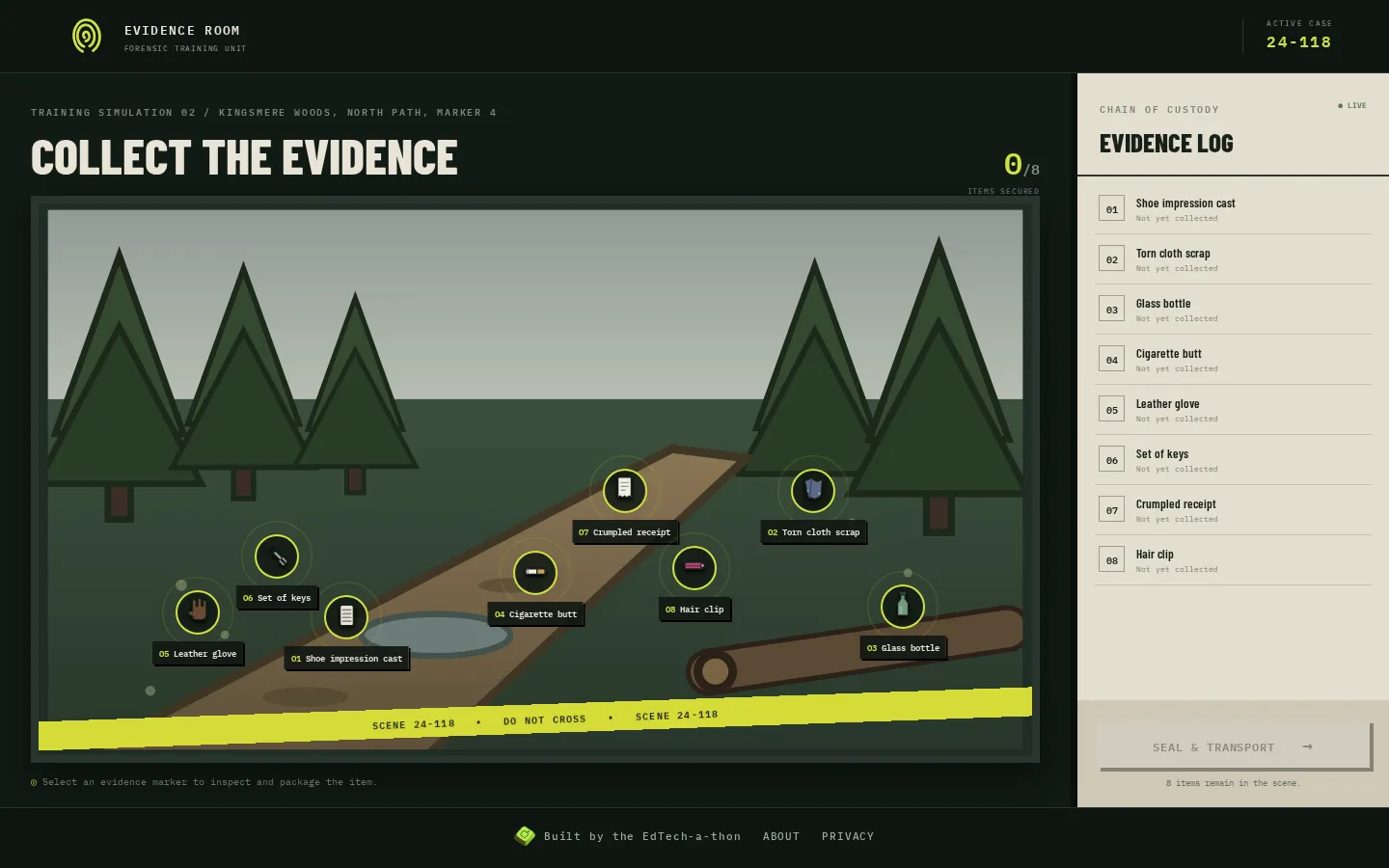1389x868 pixels.
Task: Click 'Glass bottle' in the Evidence Log
Action: [x=1163, y=304]
